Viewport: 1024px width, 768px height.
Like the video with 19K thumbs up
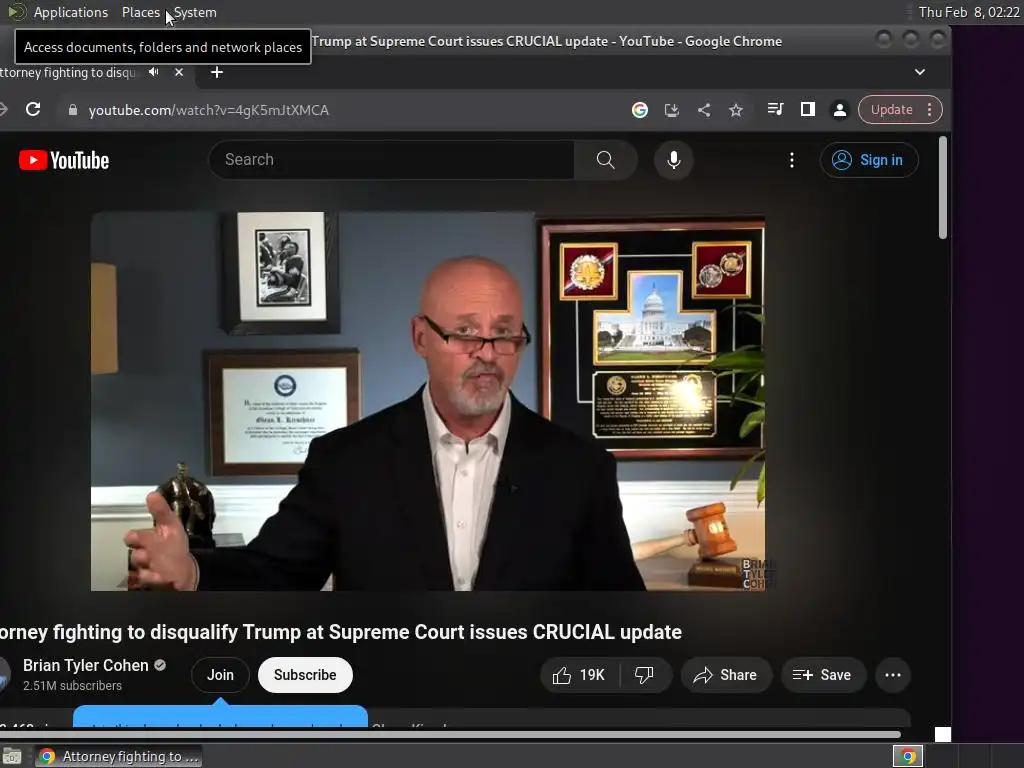coord(579,675)
